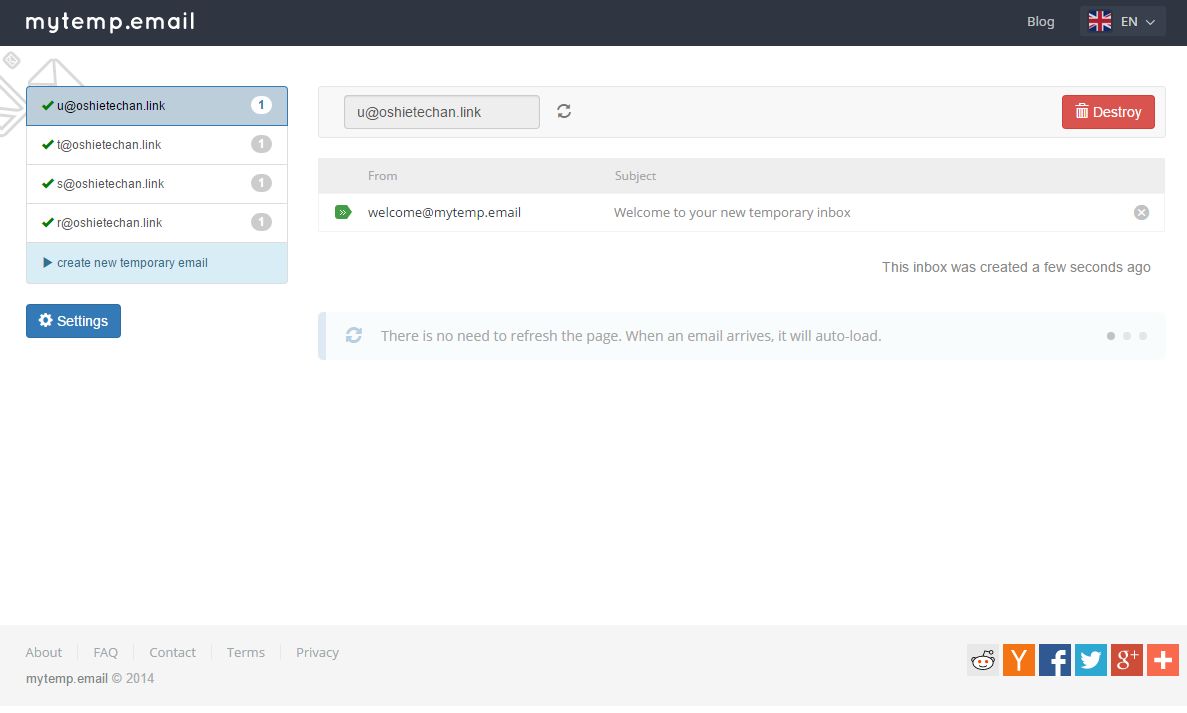Click the email address field u@oshietechan.link
1187x713 pixels.
click(x=441, y=112)
